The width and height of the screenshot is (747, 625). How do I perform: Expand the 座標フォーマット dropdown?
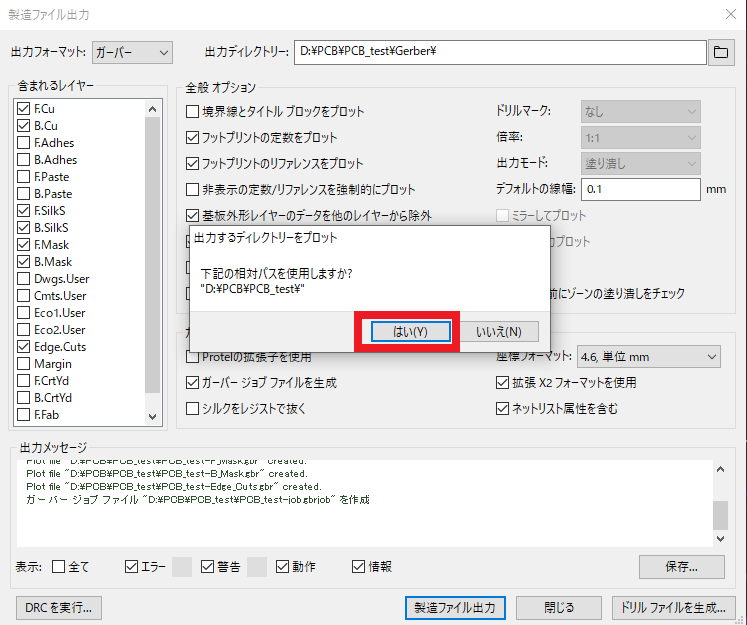click(649, 357)
